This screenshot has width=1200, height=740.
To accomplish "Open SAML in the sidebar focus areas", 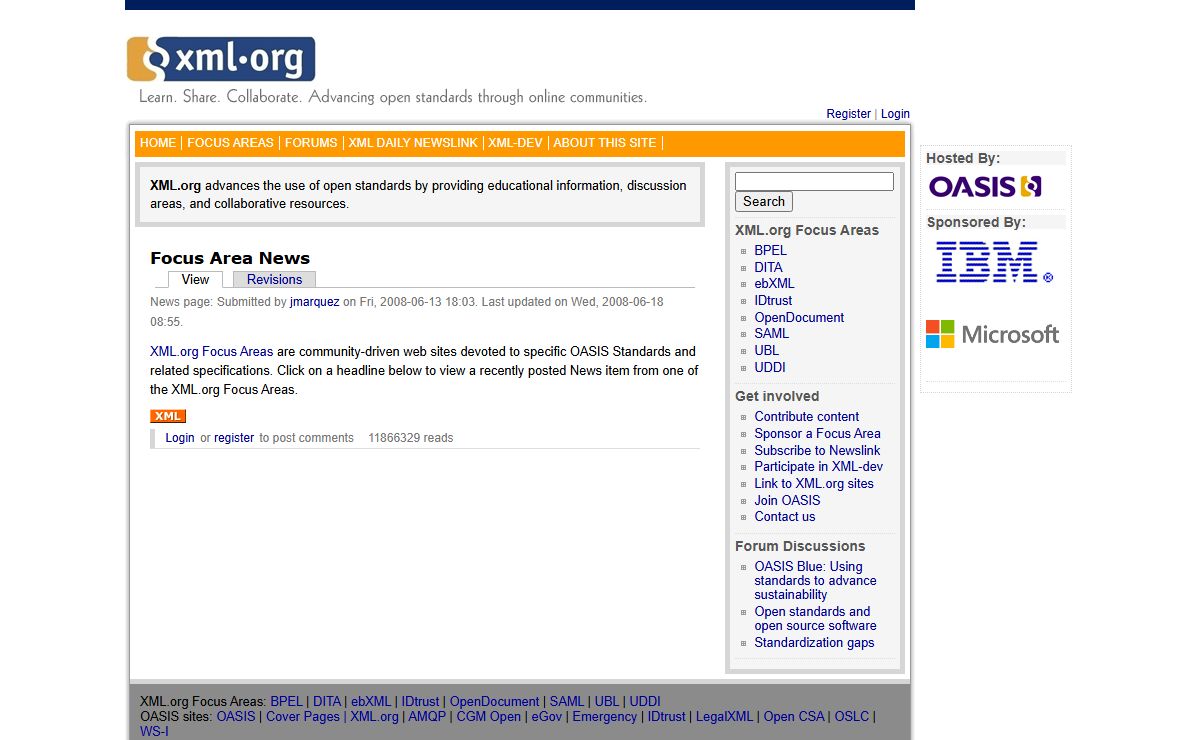I will pyautogui.click(x=771, y=334).
